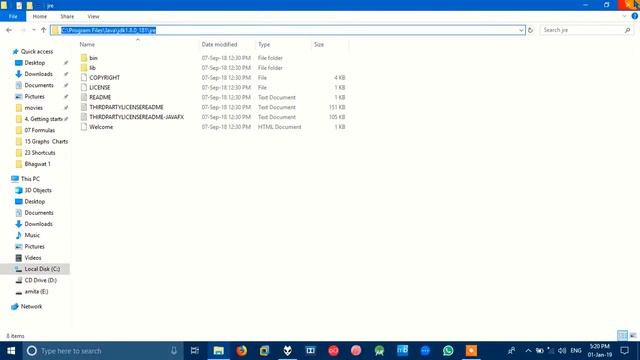Open 4. Getting start folder shortcut
The image size is (640, 360).
43,119
